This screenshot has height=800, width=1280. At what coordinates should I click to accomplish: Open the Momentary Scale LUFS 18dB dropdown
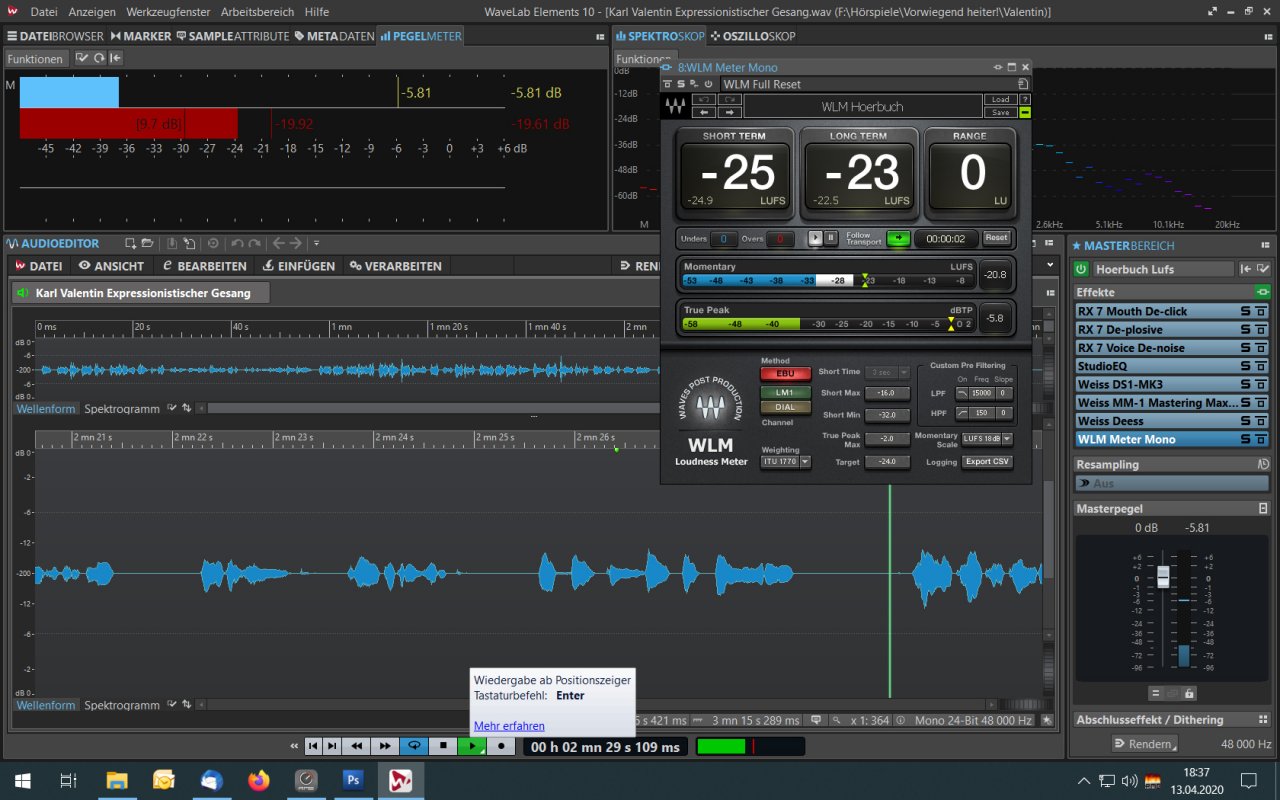point(987,438)
